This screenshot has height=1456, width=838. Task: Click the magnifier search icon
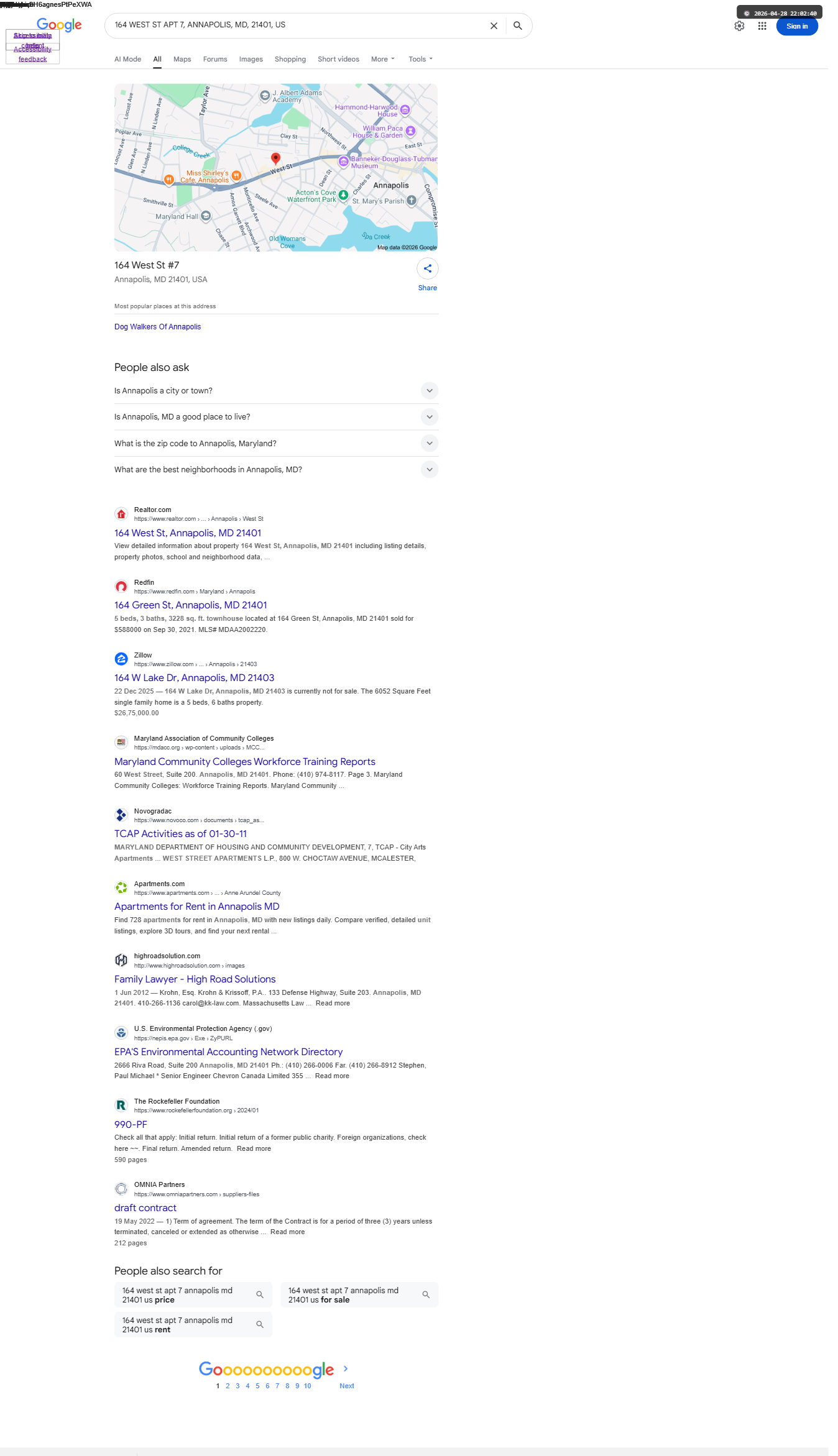coord(517,26)
